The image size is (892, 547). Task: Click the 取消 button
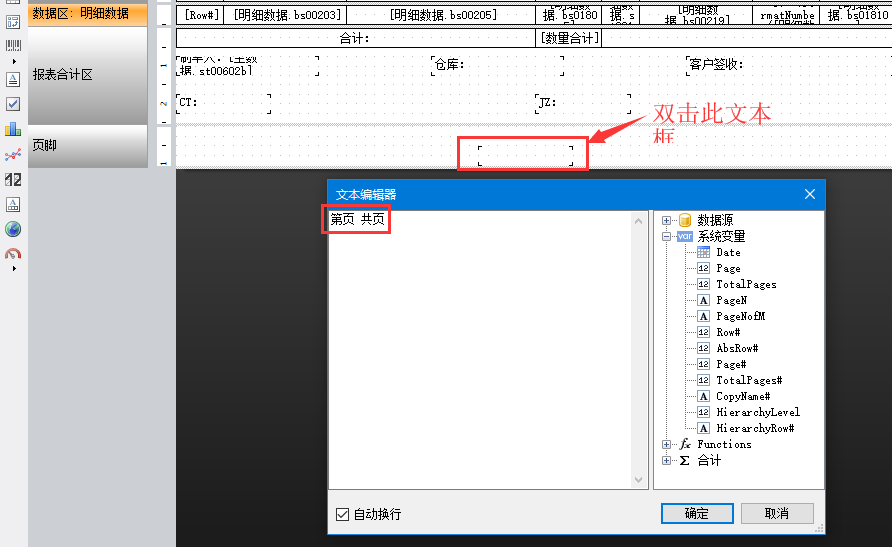[776, 513]
